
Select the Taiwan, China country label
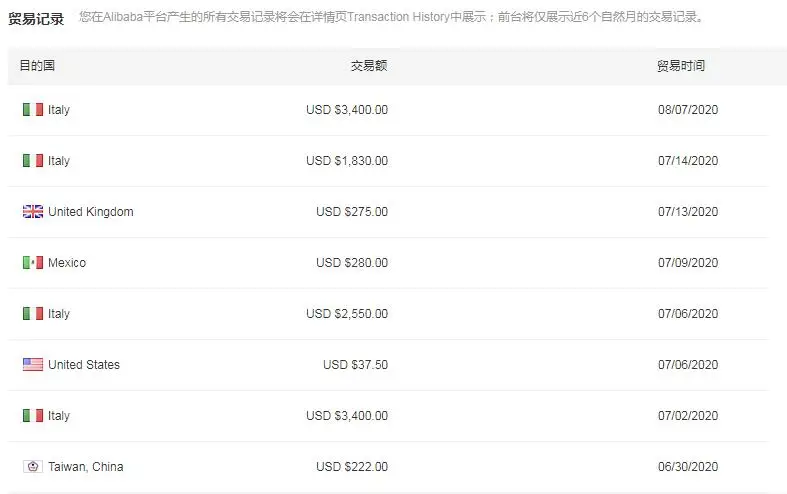coord(86,467)
